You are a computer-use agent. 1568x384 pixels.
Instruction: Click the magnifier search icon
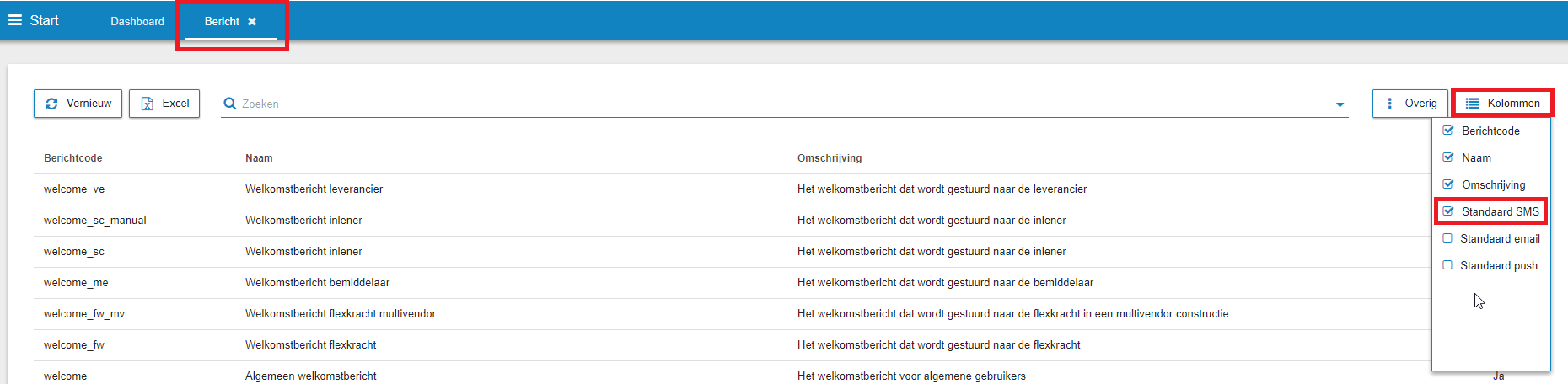pyautogui.click(x=229, y=104)
